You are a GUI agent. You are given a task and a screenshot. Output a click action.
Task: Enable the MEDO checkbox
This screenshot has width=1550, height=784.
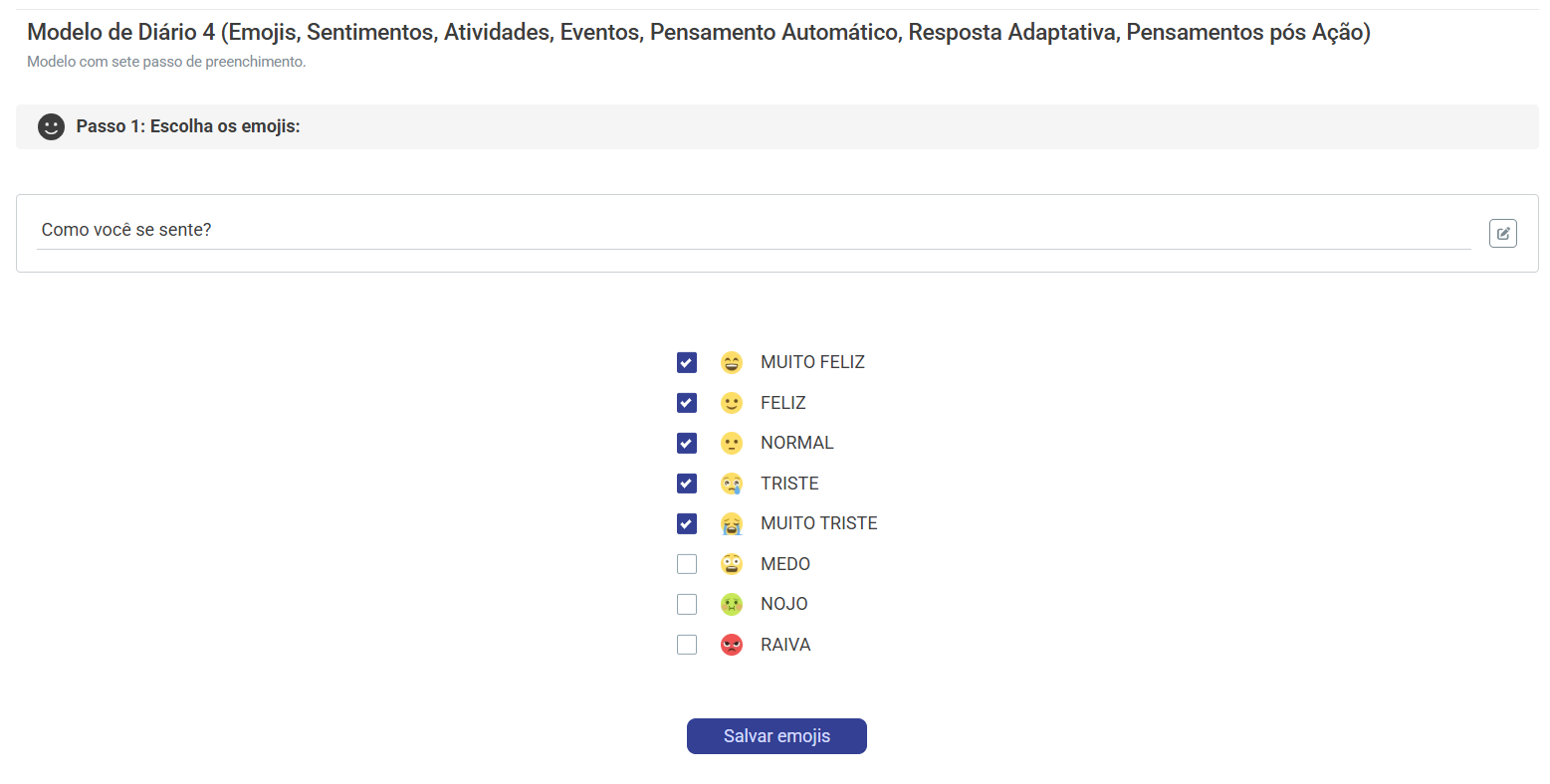[x=687, y=564]
